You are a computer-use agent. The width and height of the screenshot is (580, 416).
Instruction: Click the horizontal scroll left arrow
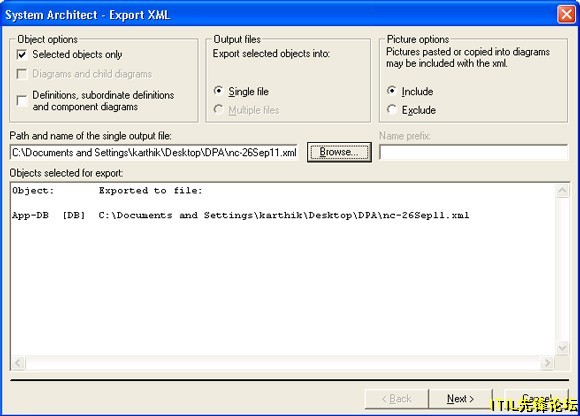click(18, 363)
